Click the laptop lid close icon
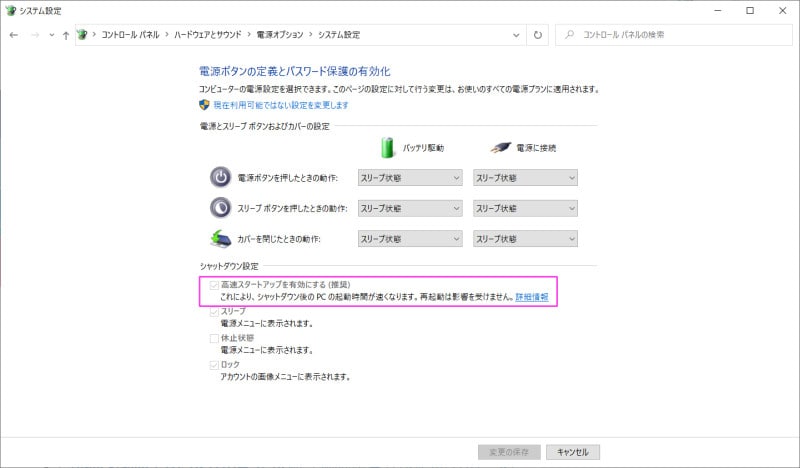This screenshot has height=468, width=800. (220, 238)
